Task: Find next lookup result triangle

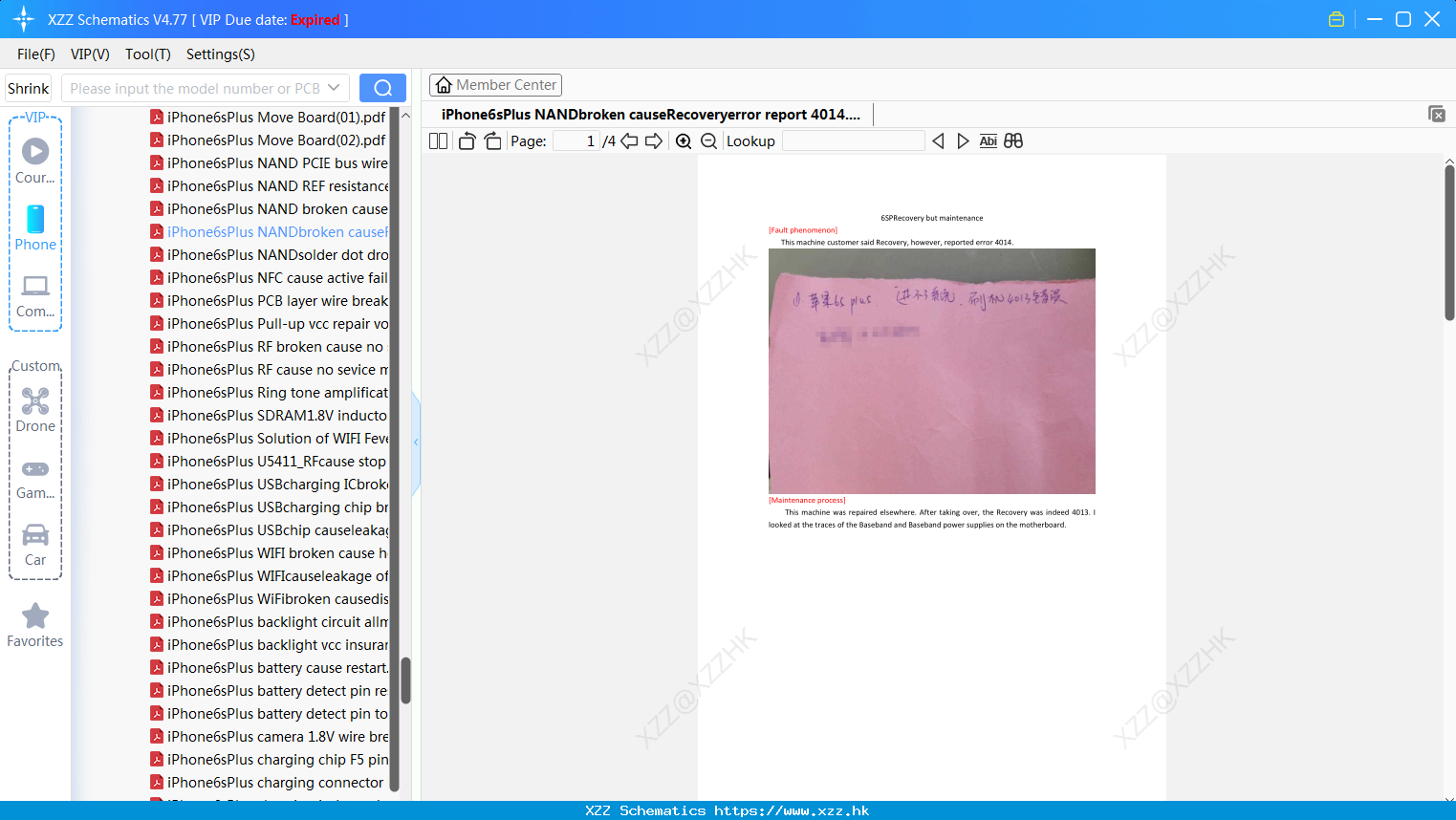Action: point(963,141)
